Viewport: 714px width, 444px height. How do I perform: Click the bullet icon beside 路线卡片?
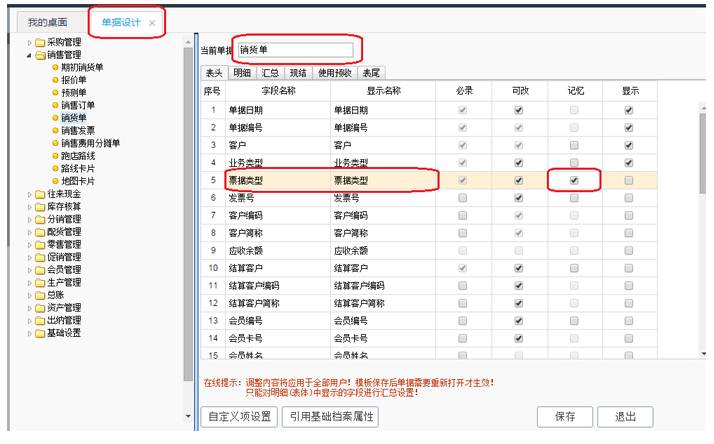click(x=55, y=168)
